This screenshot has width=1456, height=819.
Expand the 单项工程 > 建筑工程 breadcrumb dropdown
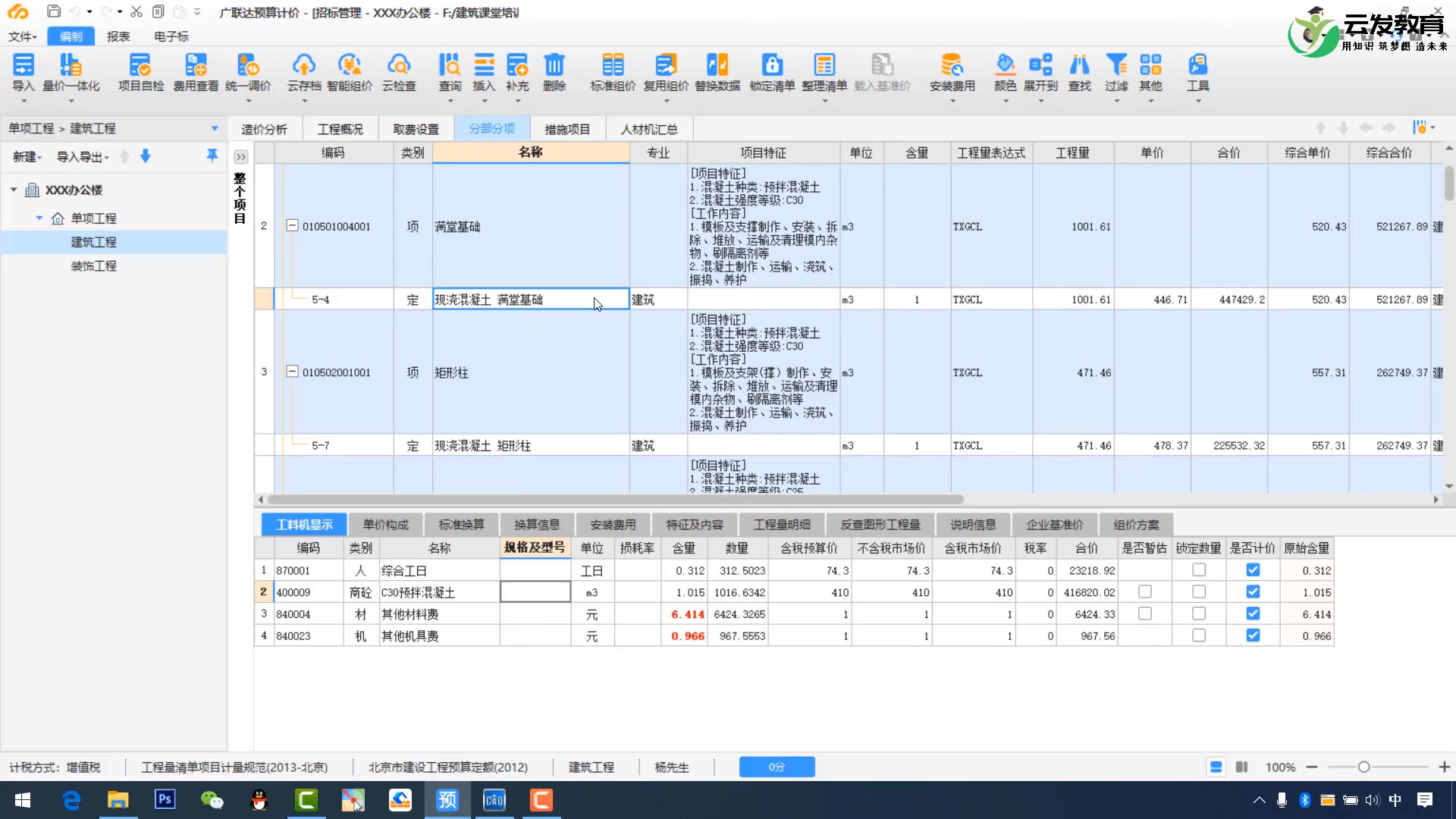tap(215, 129)
